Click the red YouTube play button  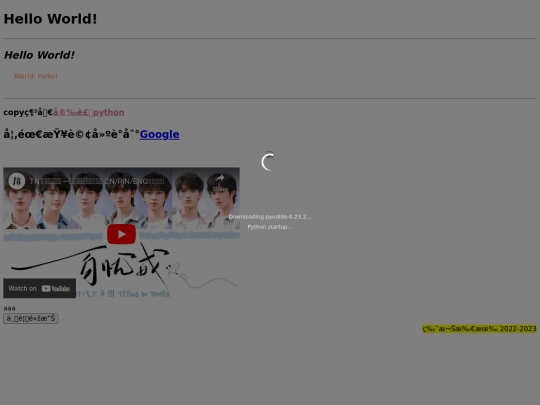pos(121,234)
